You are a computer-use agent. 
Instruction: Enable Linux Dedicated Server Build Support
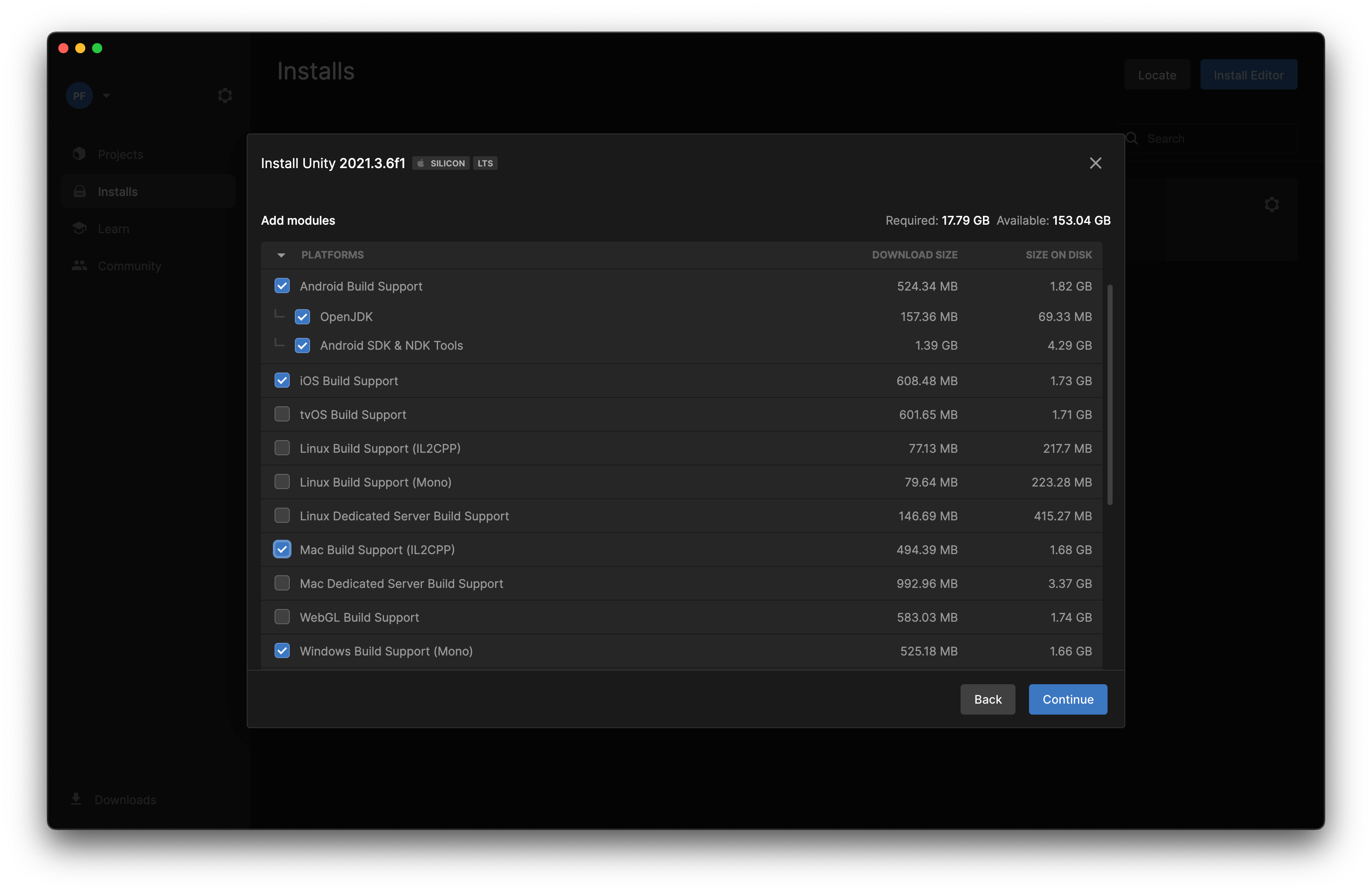pos(282,516)
